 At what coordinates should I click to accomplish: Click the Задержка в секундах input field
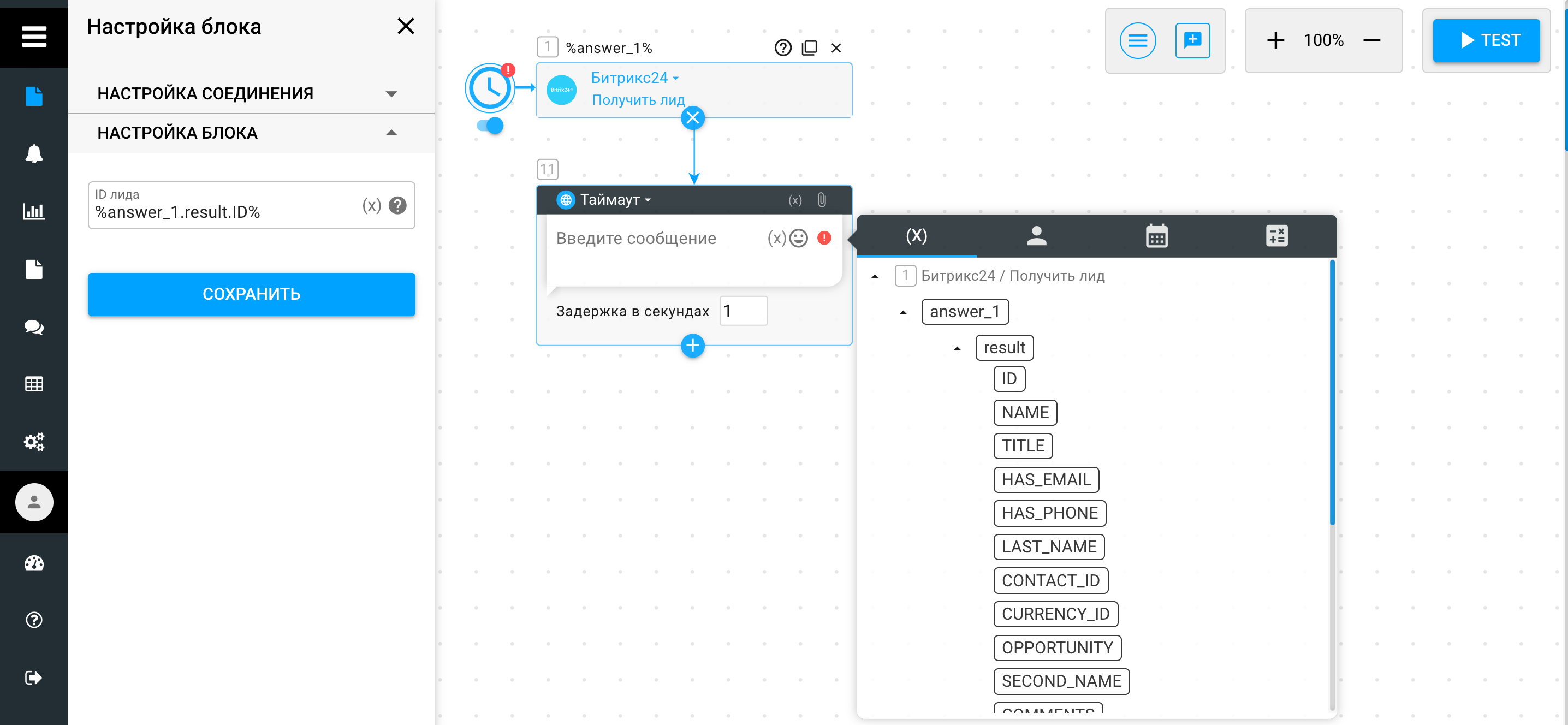coord(743,311)
